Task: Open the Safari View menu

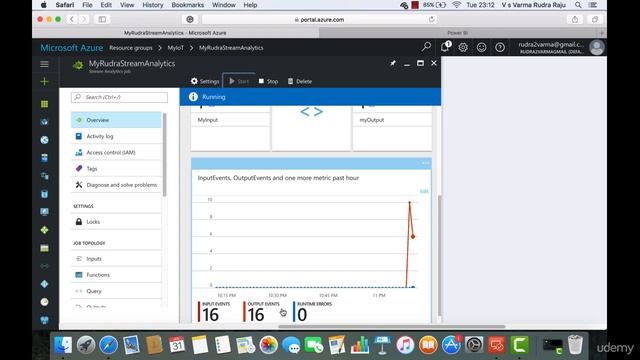Action: click(127, 5)
